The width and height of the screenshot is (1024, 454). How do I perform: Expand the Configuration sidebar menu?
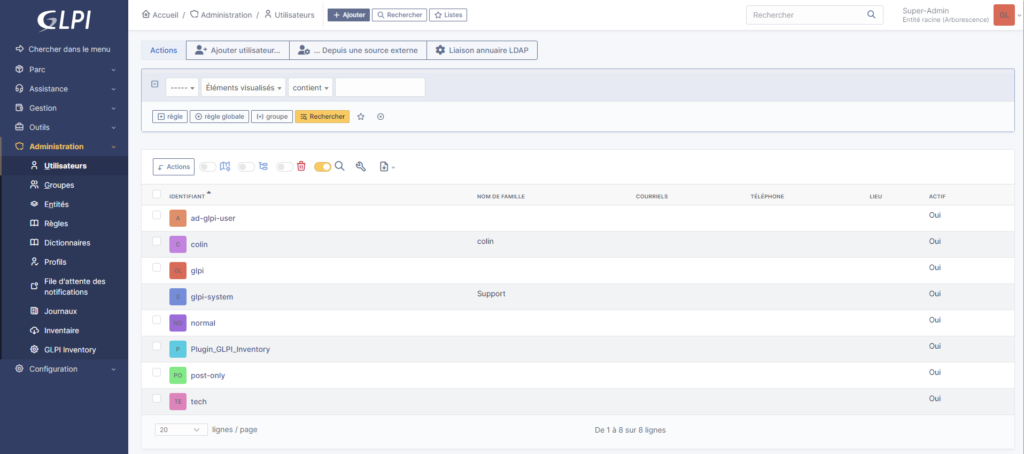(x=64, y=369)
